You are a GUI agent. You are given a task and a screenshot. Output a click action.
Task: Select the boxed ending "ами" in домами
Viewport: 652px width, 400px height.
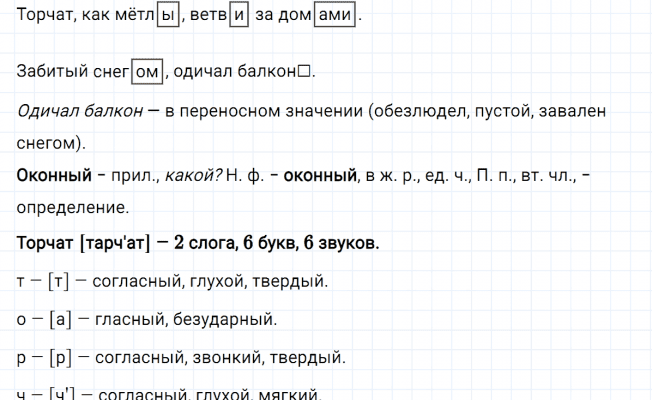click(334, 18)
